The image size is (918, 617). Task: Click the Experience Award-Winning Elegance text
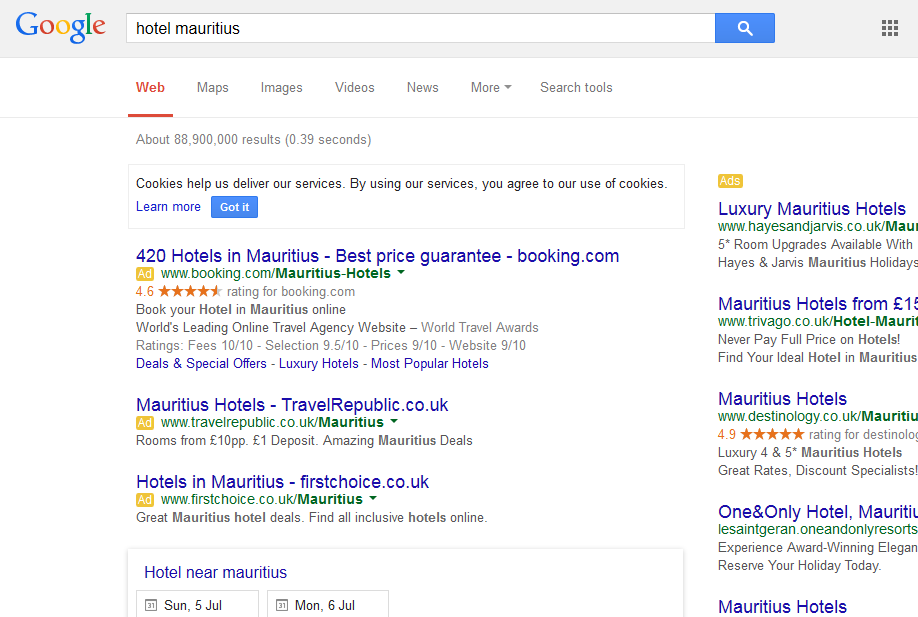pos(818,547)
